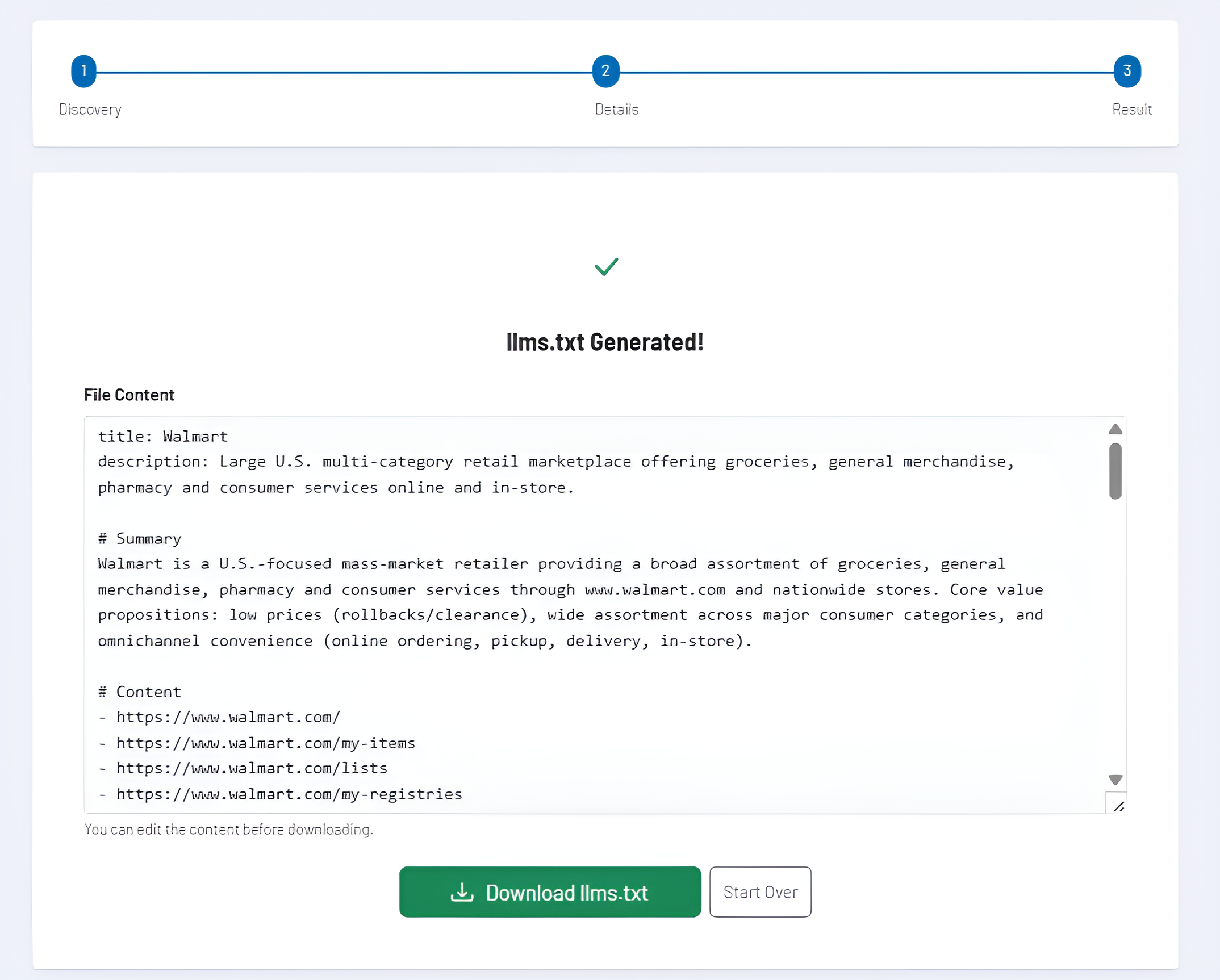Click the https://www.walmart.com/my-items line
1220x980 pixels.
click(x=257, y=743)
